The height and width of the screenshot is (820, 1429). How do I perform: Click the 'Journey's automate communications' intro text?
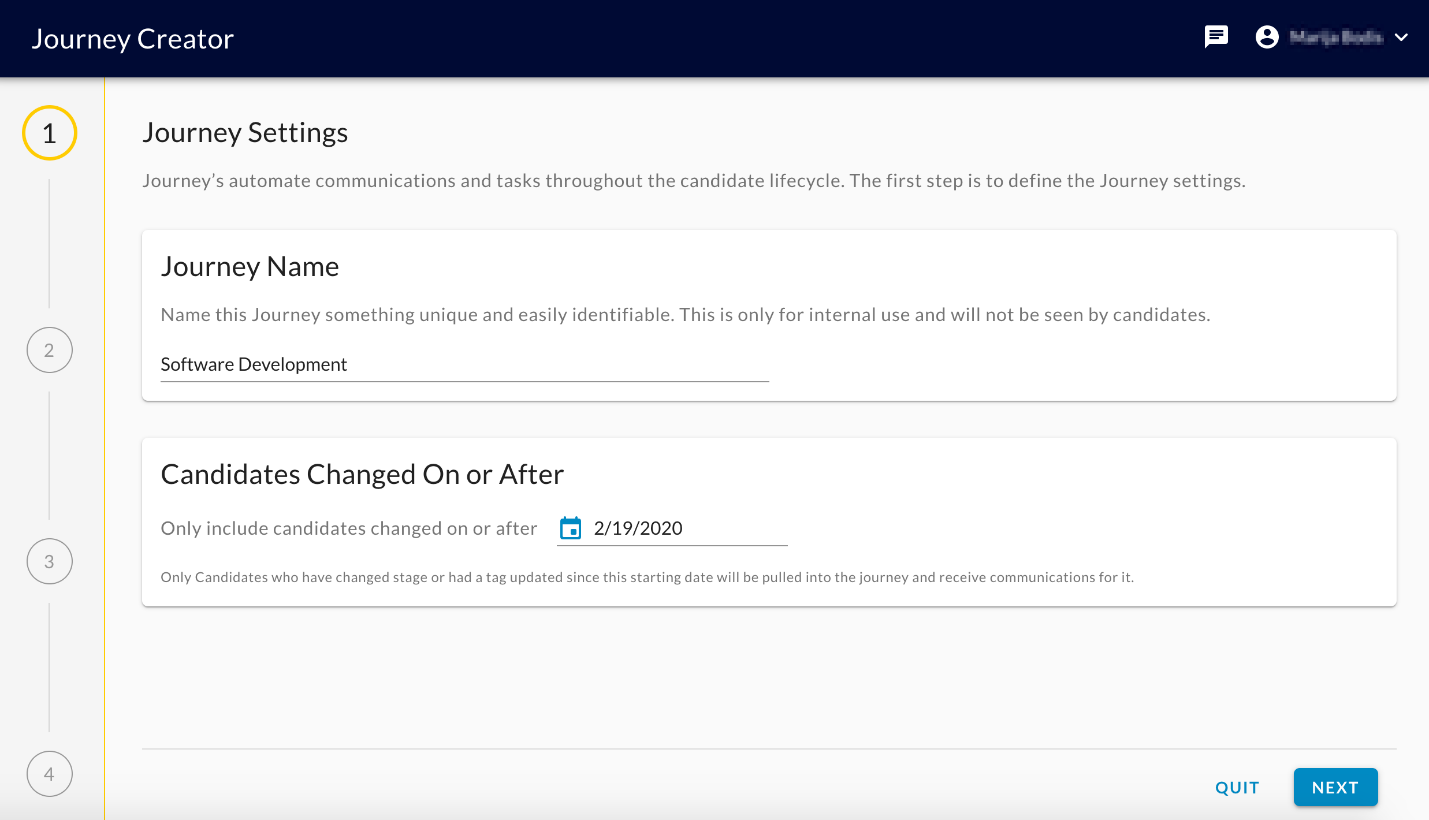pyautogui.click(x=693, y=182)
